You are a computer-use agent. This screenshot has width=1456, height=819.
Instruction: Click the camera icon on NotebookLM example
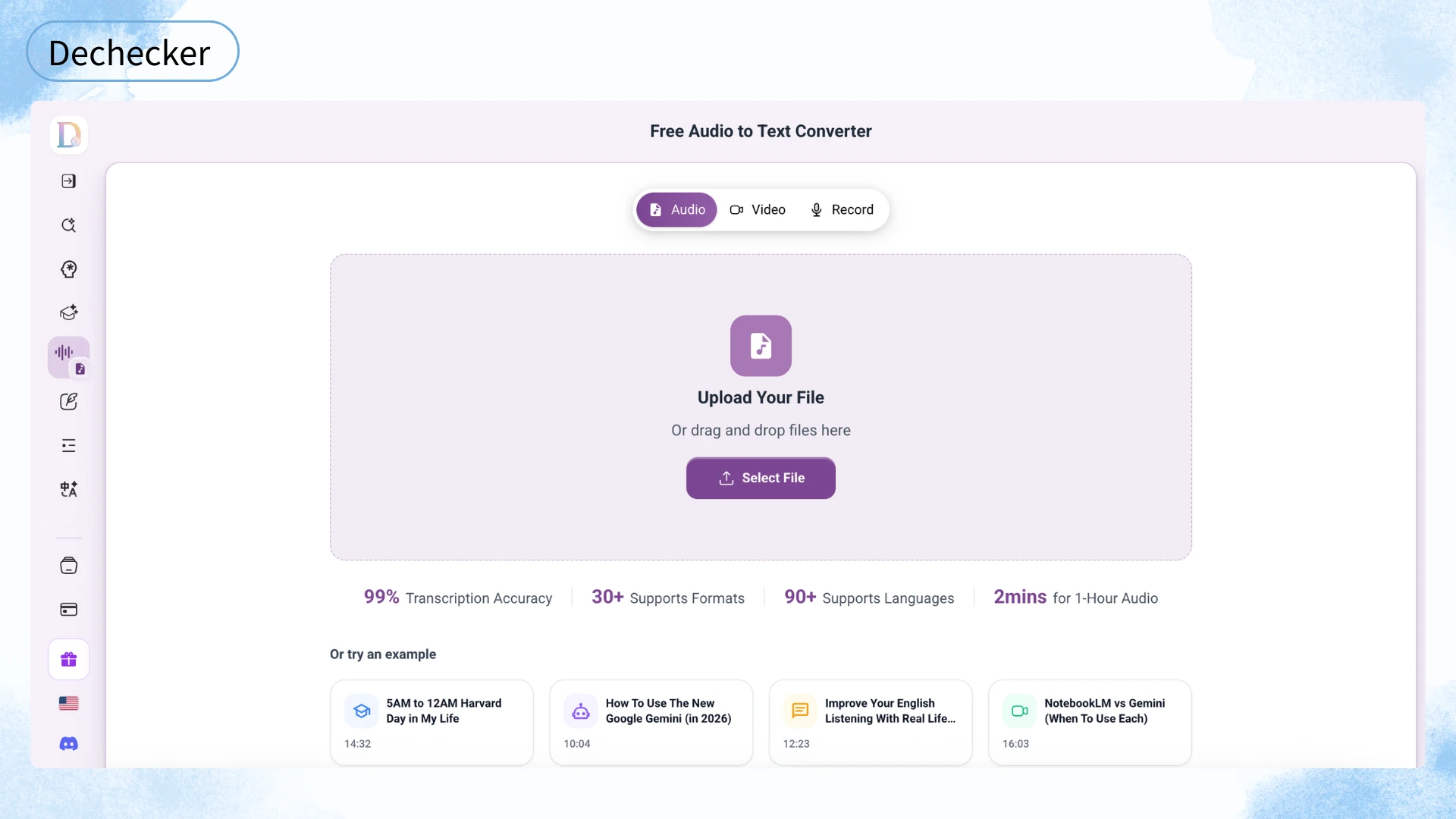pos(1019,711)
